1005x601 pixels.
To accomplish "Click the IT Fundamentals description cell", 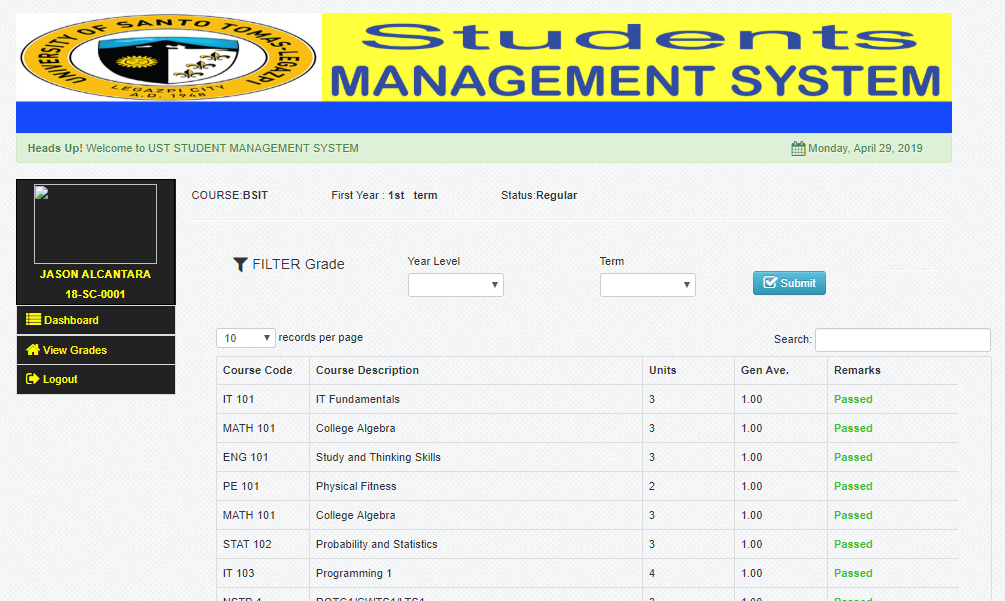I will 476,399.
